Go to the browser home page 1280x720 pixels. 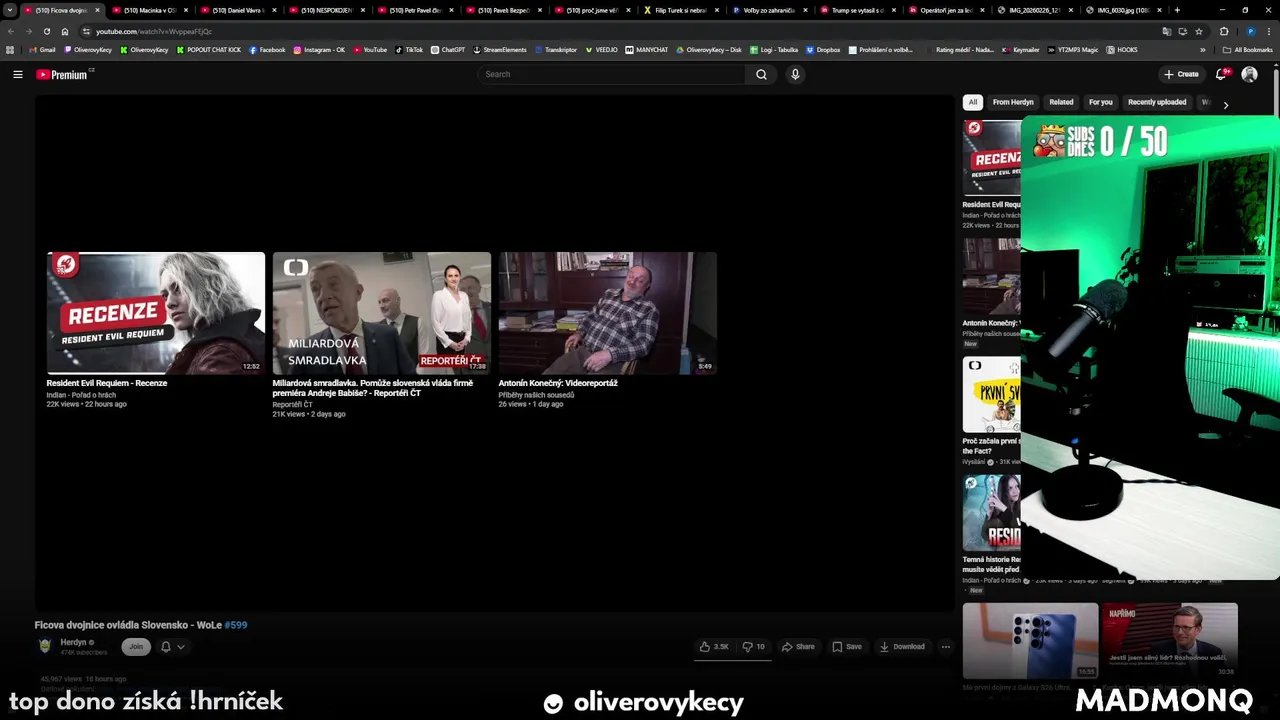(65, 31)
